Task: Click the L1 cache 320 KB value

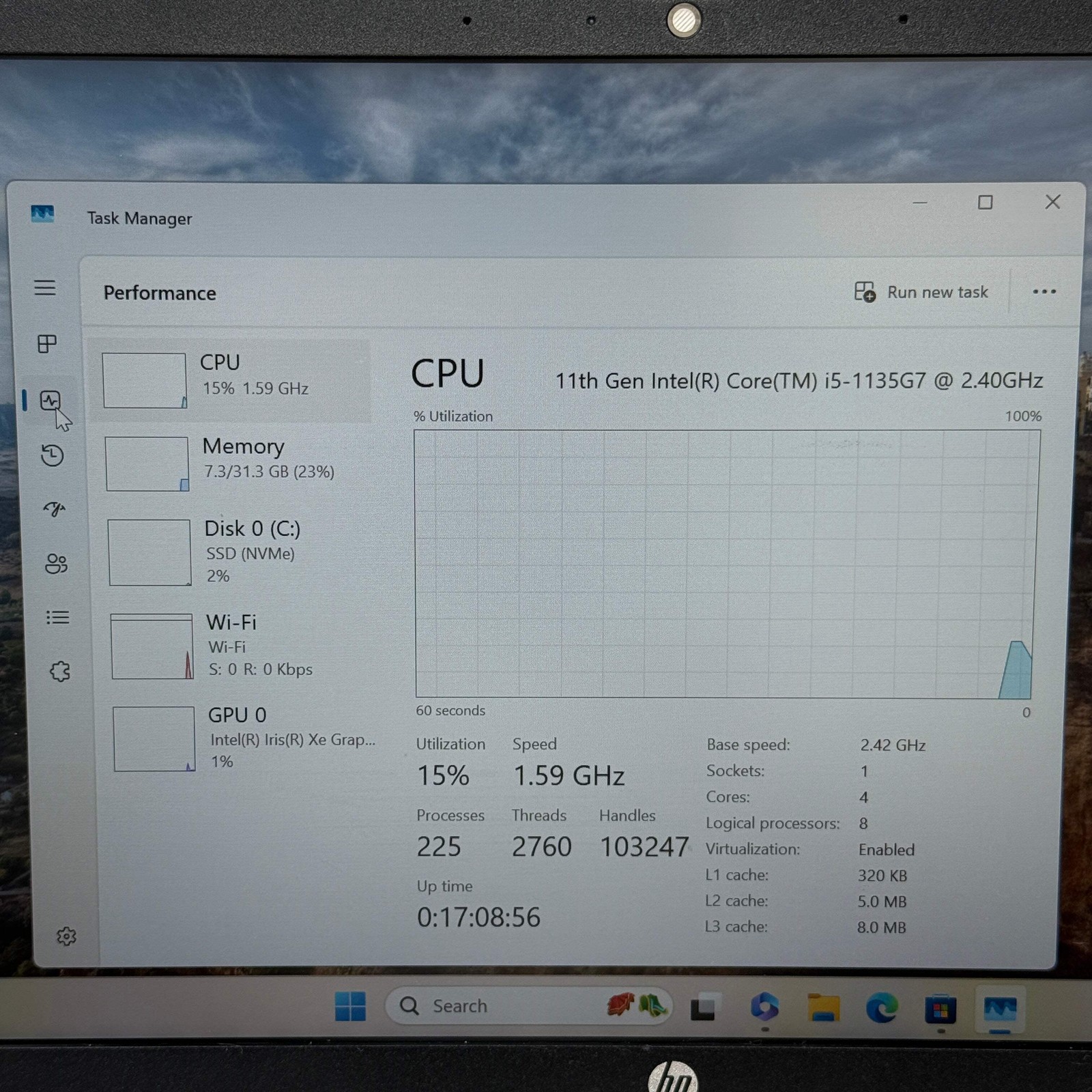Action: 882,876
